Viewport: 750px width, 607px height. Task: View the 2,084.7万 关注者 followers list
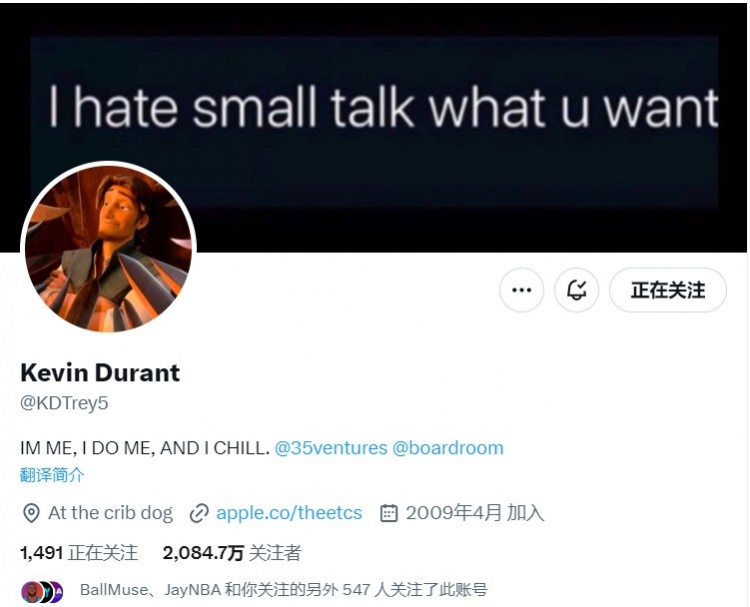coord(232,553)
